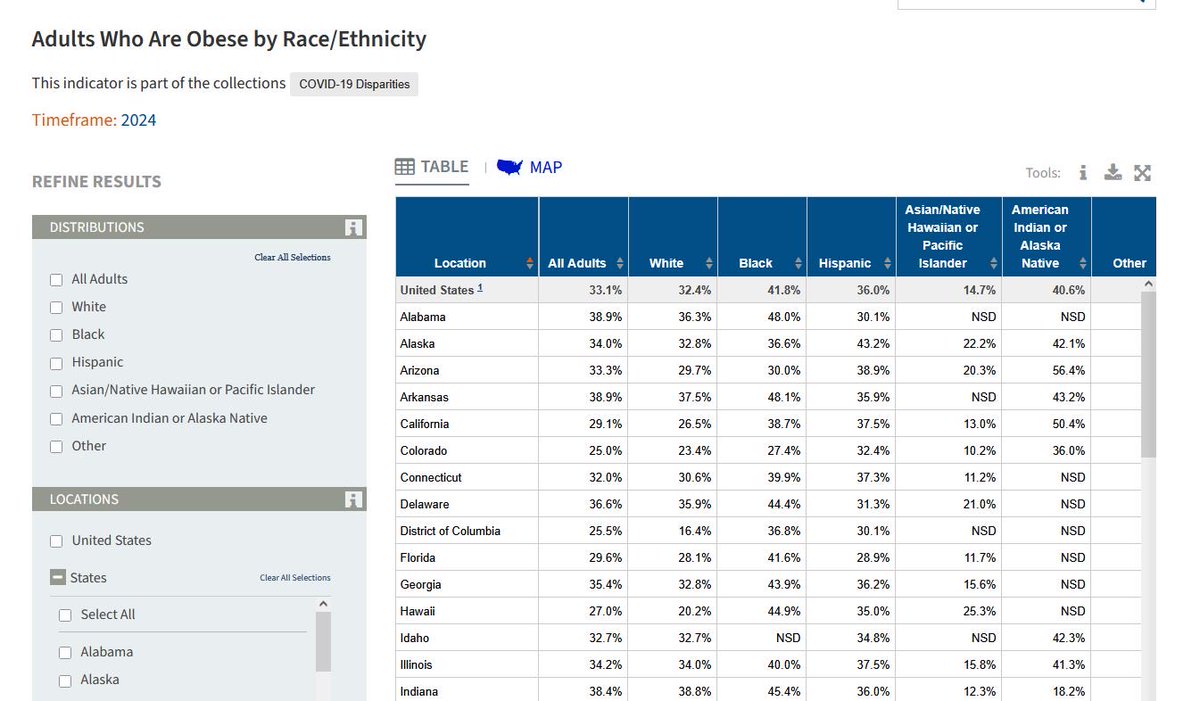
Task: Click United States All Adults 33.1% cell
Action: click(x=584, y=290)
